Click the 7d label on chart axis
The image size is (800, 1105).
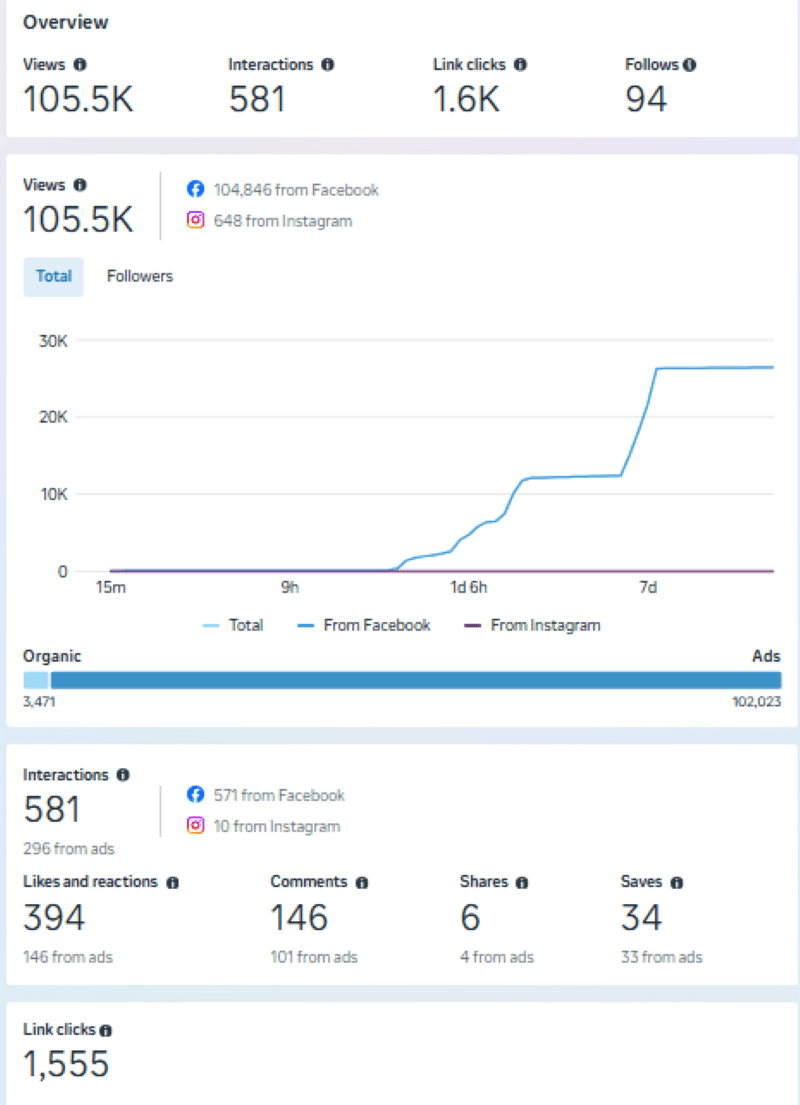click(x=648, y=587)
